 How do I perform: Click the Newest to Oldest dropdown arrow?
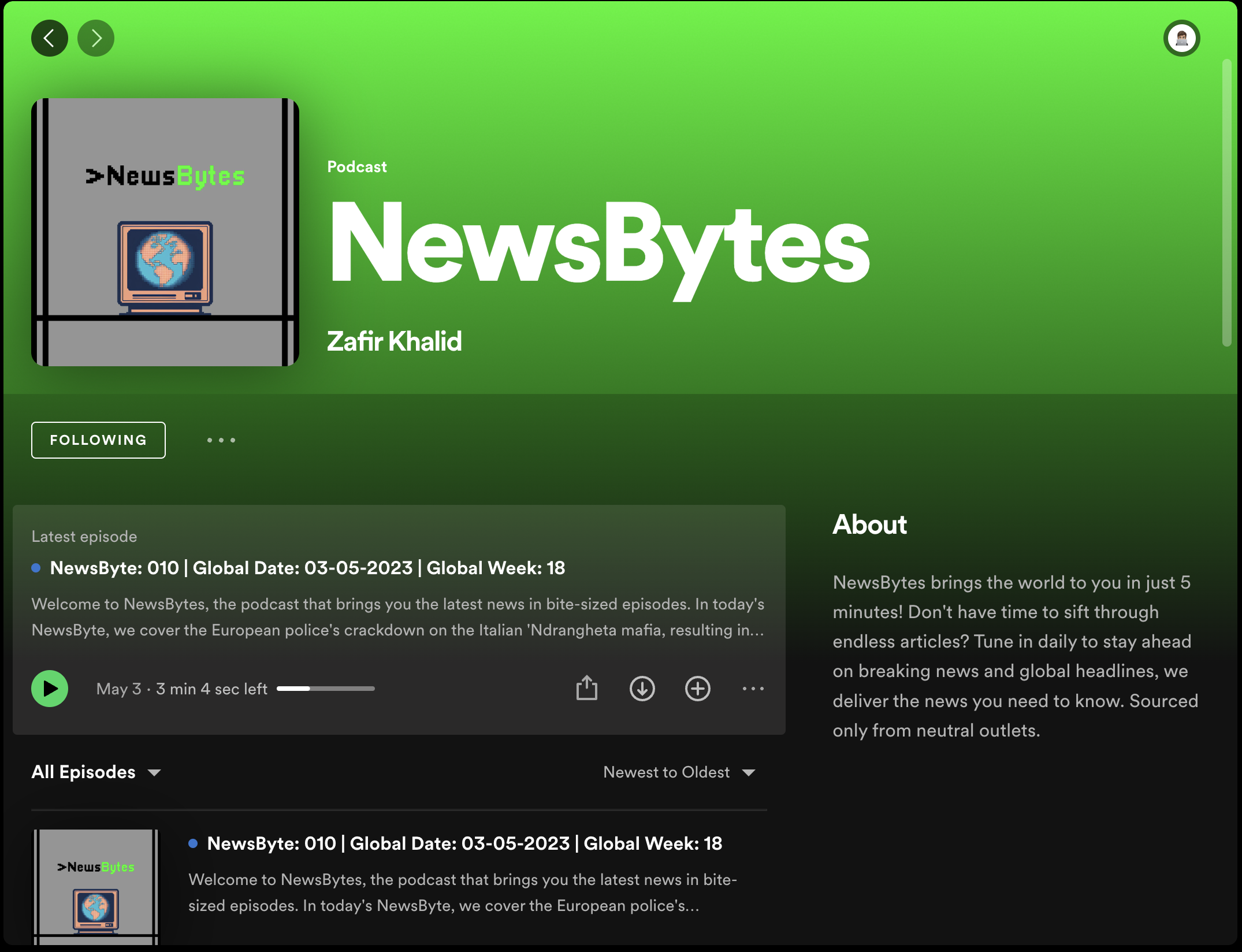(x=749, y=773)
